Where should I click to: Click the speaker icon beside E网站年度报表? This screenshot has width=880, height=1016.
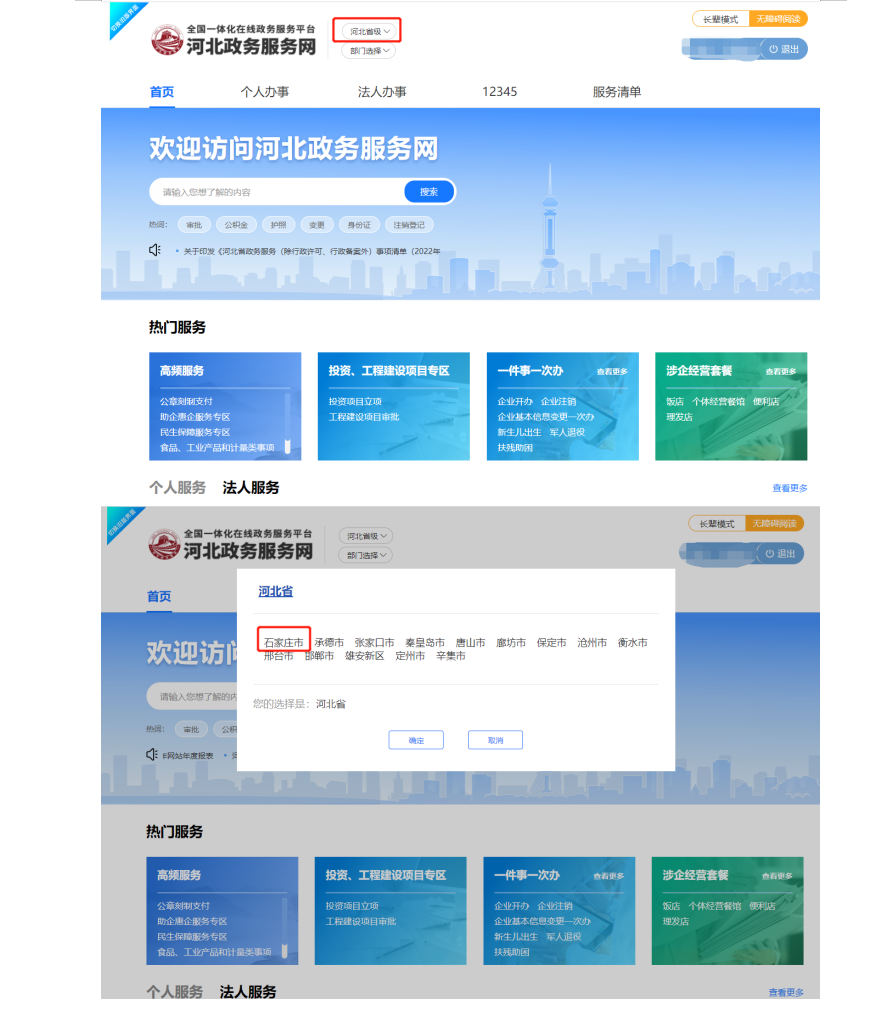pyautogui.click(x=152, y=755)
